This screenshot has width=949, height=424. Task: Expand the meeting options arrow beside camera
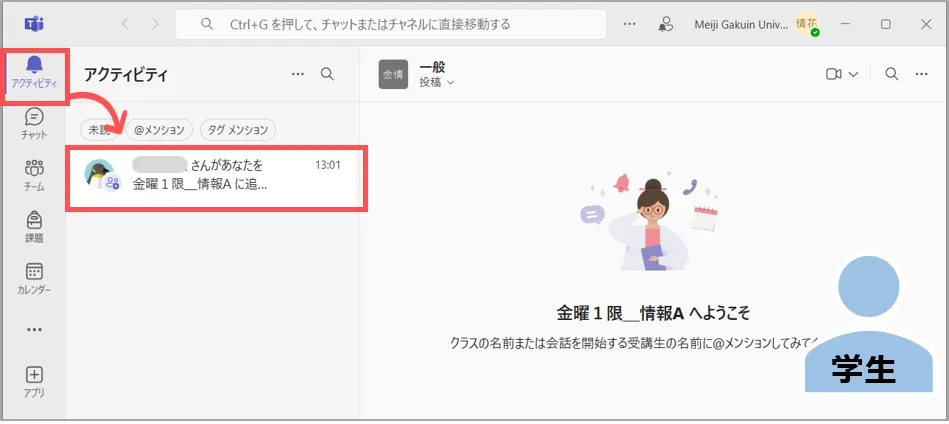pos(853,74)
